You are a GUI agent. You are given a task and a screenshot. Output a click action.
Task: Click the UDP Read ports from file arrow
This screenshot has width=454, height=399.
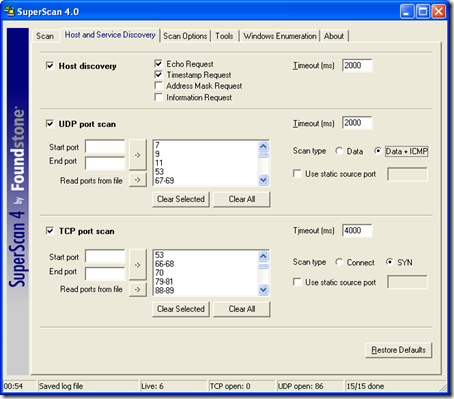(138, 180)
